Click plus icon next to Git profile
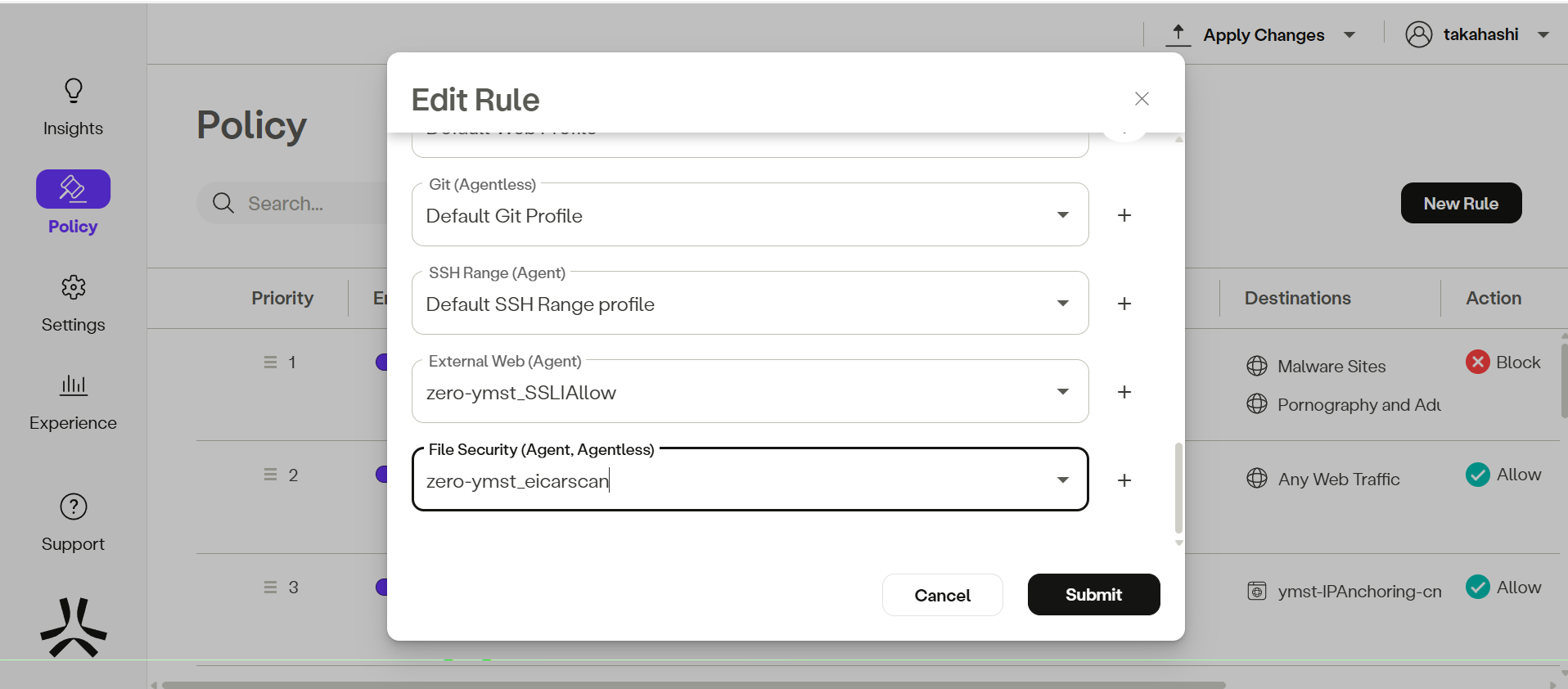Image resolution: width=1568 pixels, height=689 pixels. point(1124,215)
